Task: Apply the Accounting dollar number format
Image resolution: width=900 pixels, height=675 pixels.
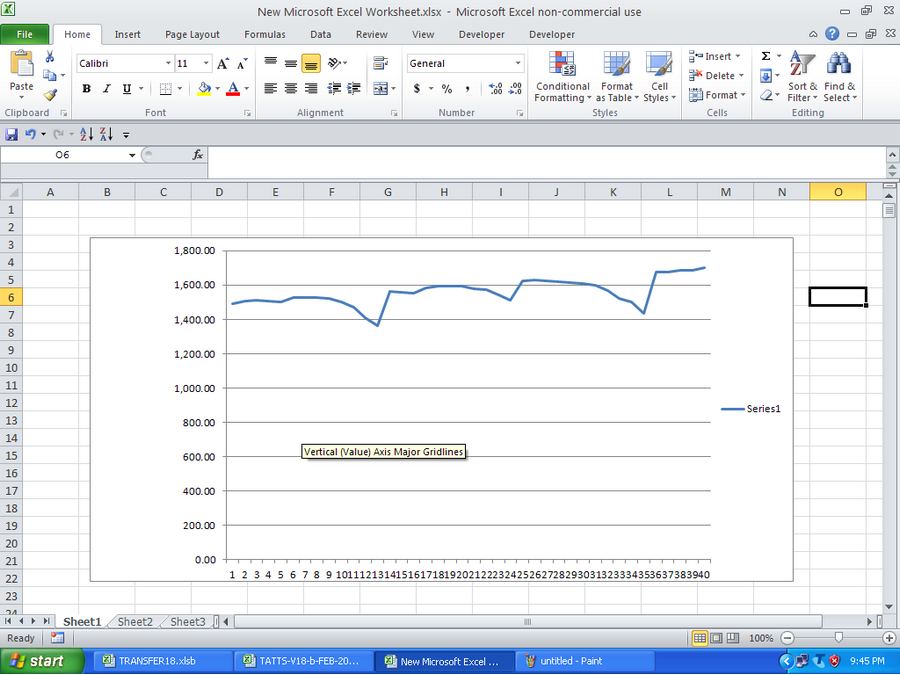Action: (417, 89)
